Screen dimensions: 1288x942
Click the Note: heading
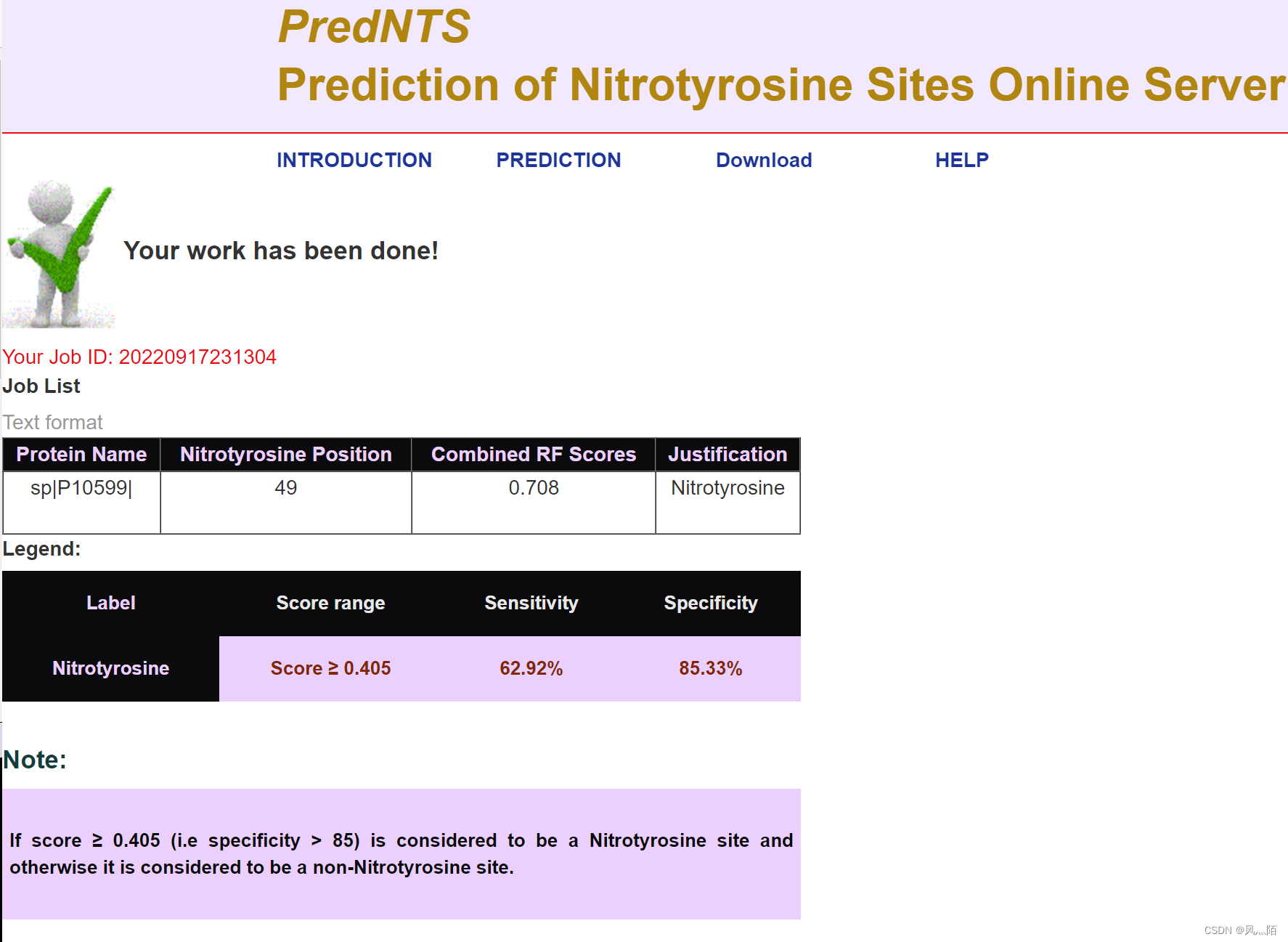point(35,760)
